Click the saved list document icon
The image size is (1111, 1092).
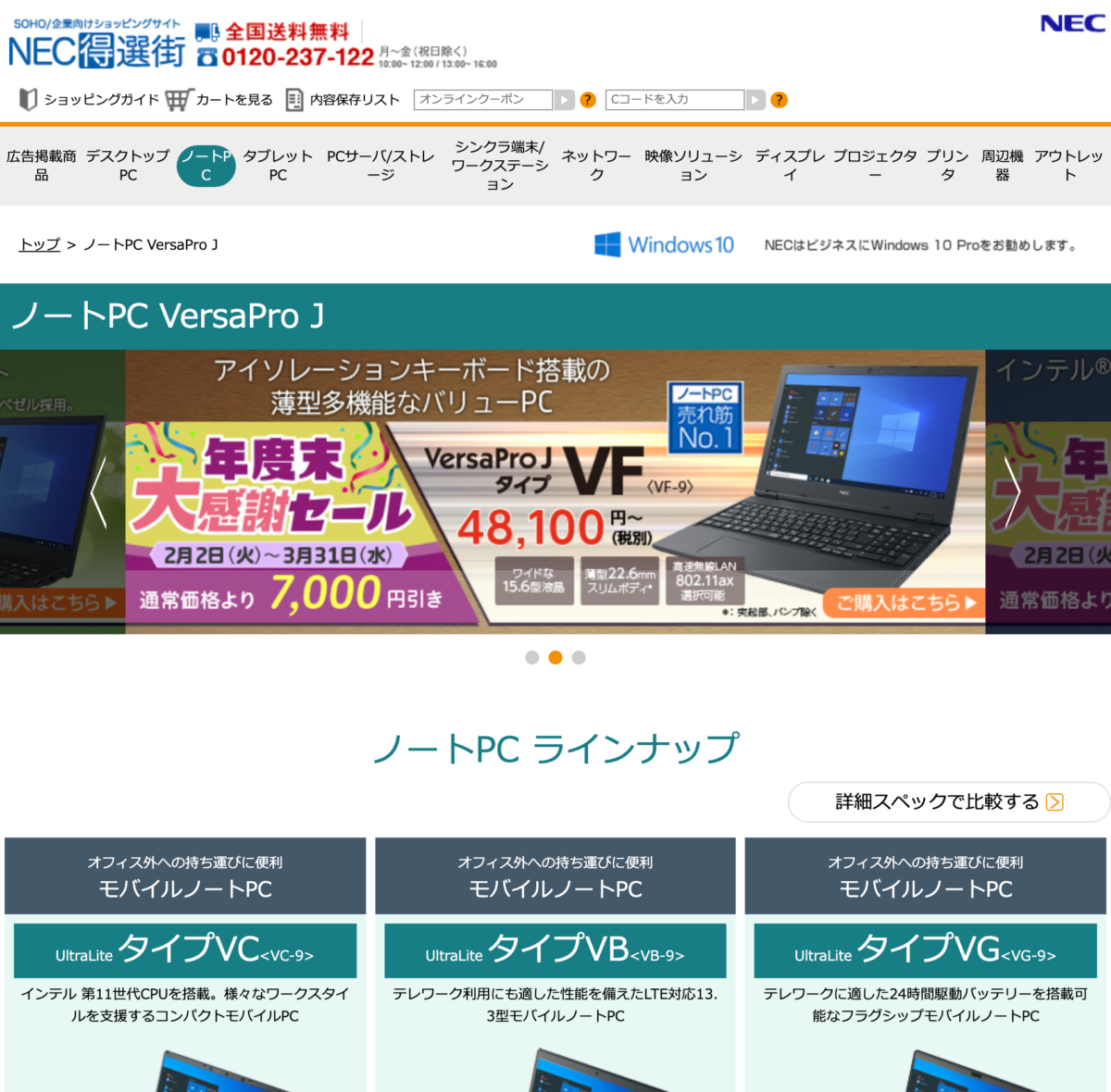294,99
